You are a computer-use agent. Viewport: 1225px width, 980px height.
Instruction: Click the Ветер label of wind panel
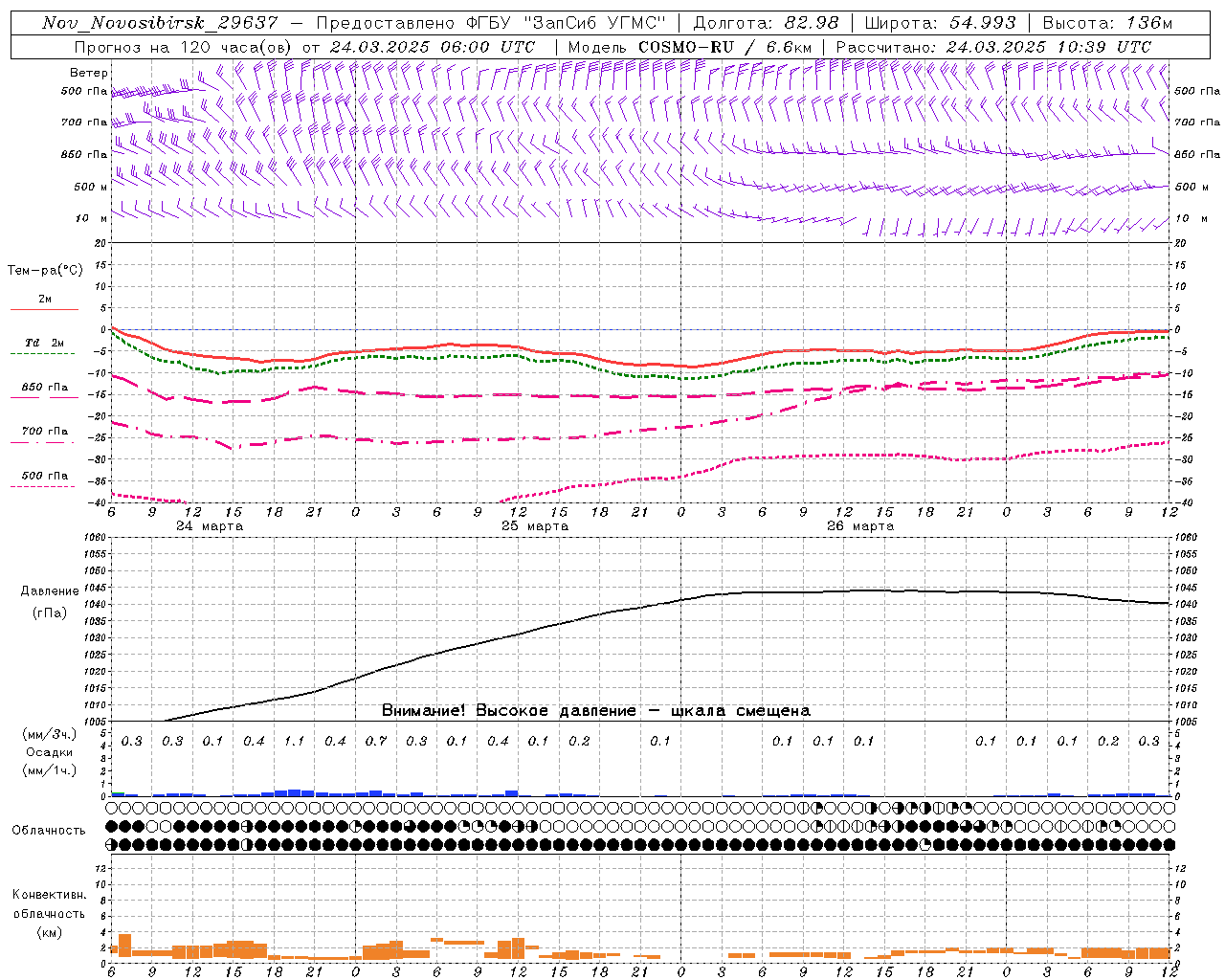[88, 73]
